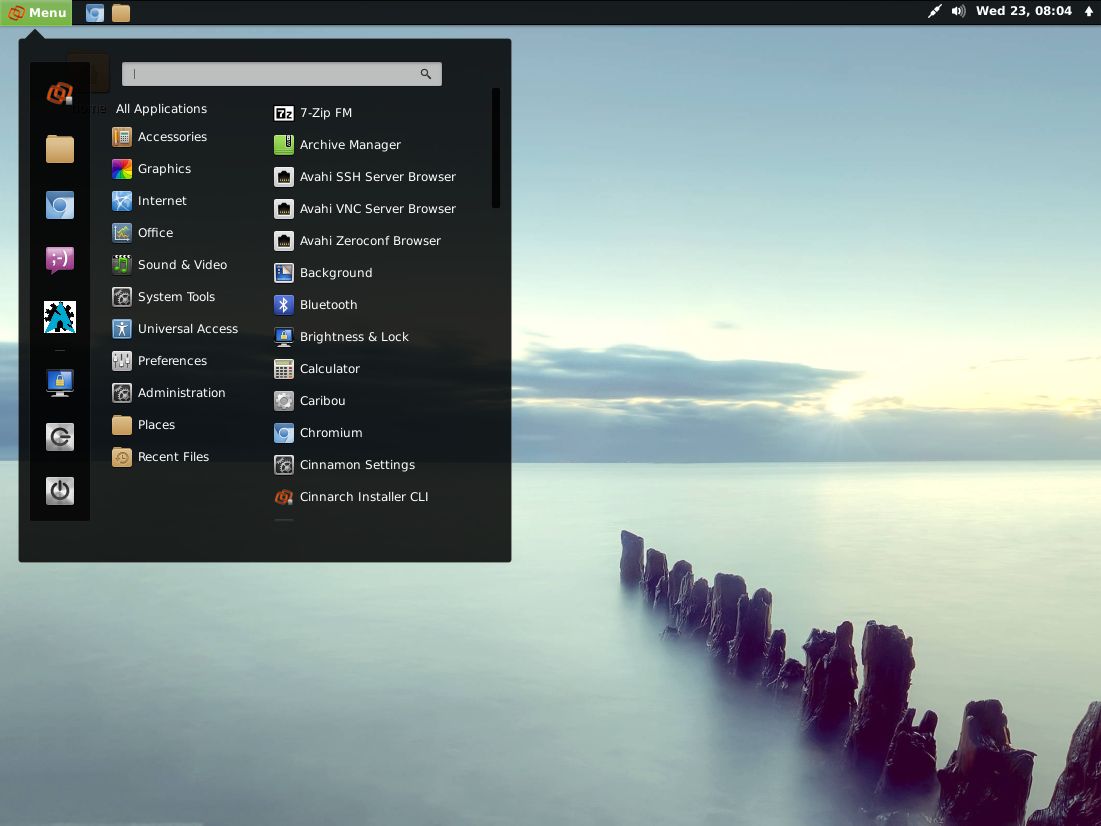This screenshot has width=1101, height=826.
Task: Open the Pidgin chat favorite icon
Action: 60,260
